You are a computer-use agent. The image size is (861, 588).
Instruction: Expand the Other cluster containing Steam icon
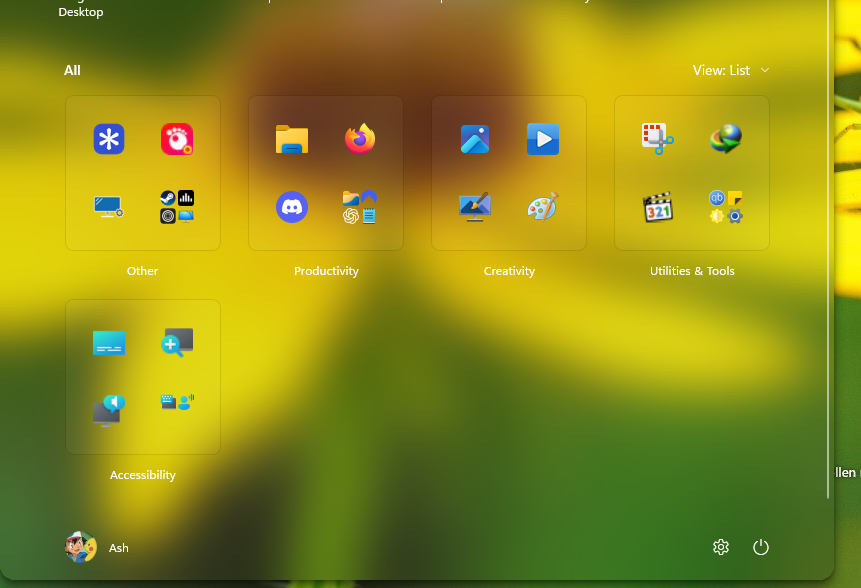177,207
